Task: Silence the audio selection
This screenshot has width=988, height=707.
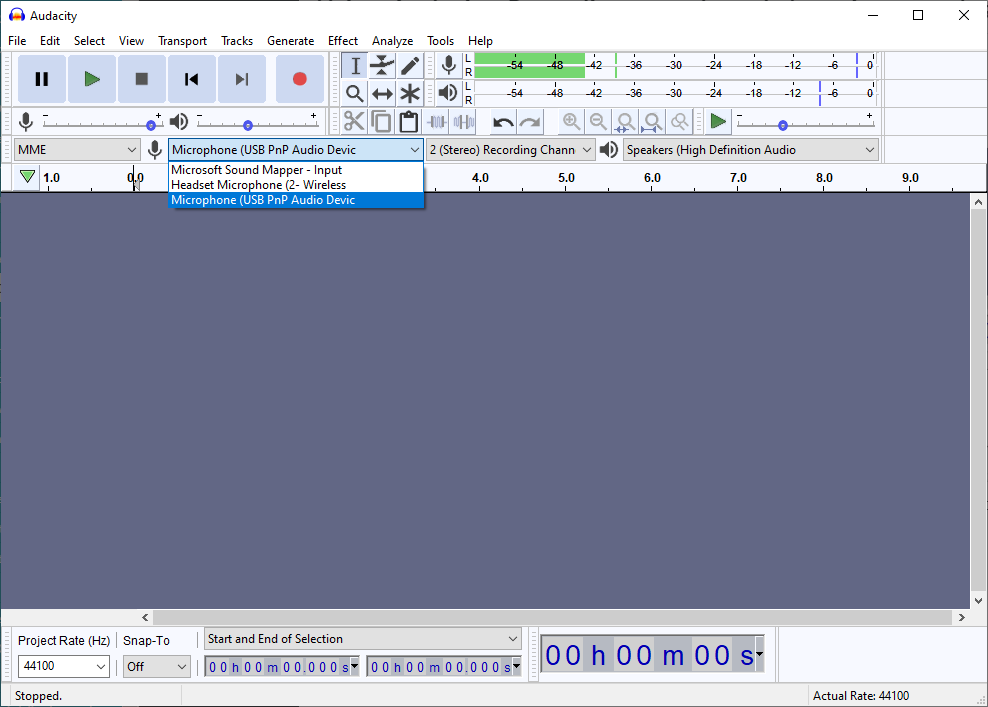Action: 464,122
